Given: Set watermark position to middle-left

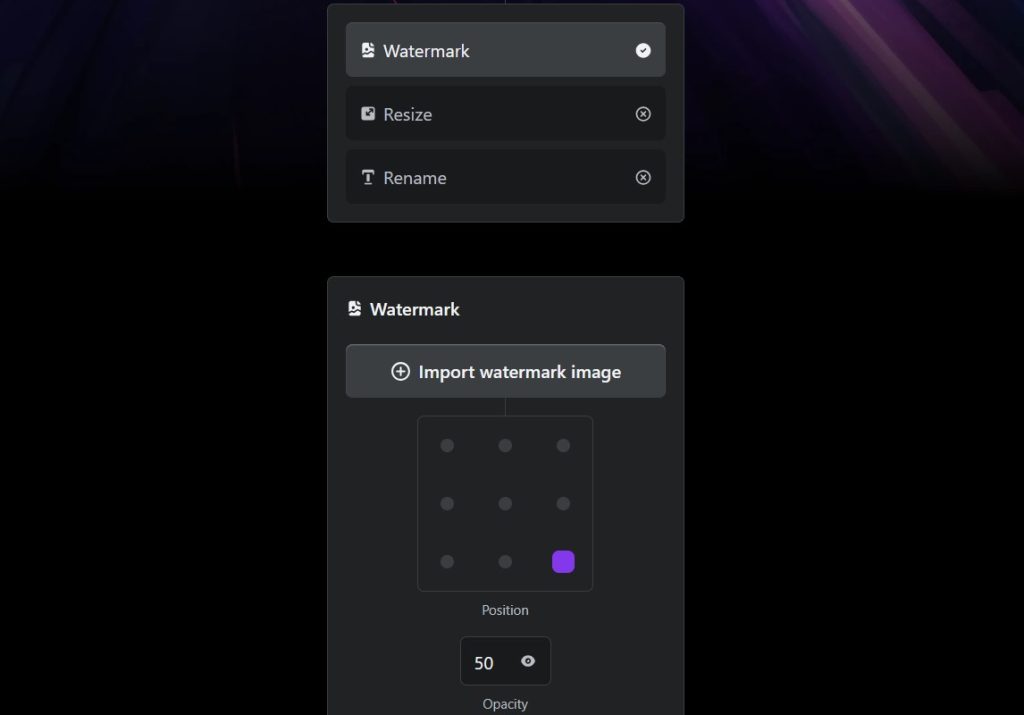Looking at the screenshot, I should [x=447, y=504].
